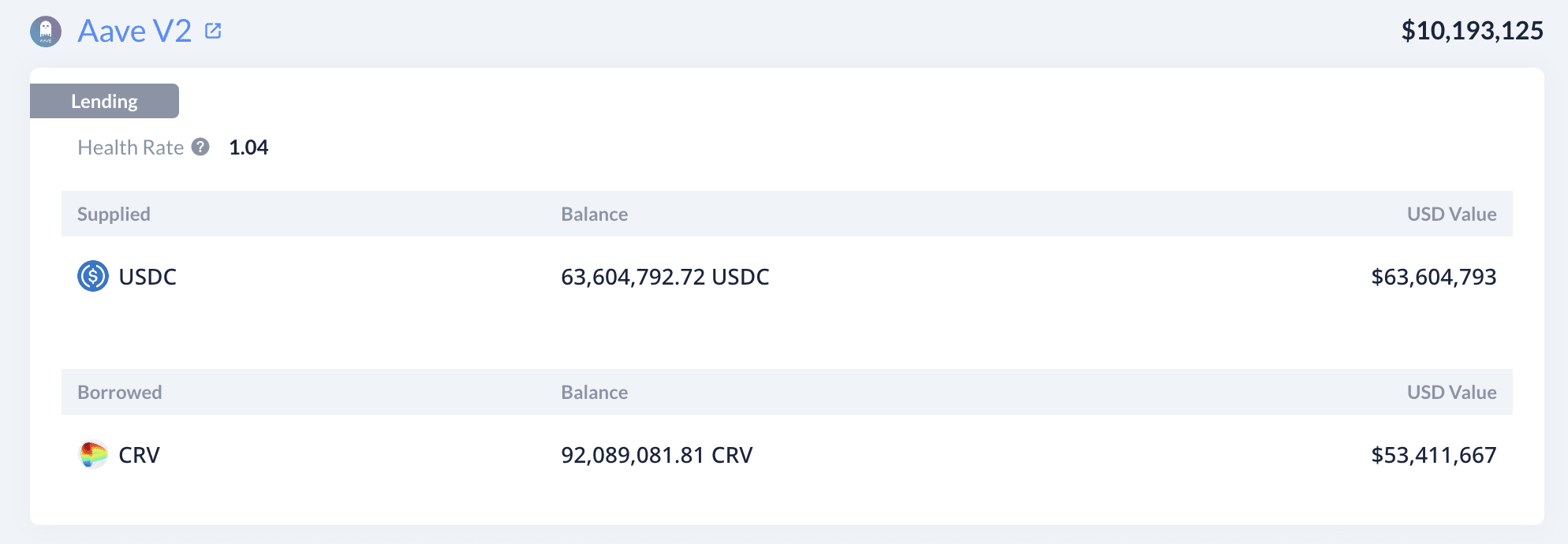This screenshot has height=544, width=1568.
Task: Click the external link icon beside Aave V2
Action: [x=212, y=30]
